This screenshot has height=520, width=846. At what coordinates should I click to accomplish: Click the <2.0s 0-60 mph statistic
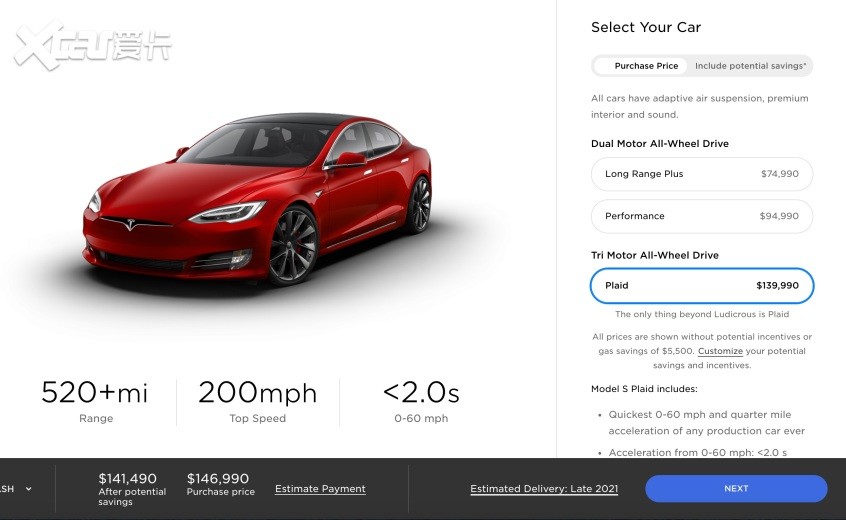pos(421,400)
